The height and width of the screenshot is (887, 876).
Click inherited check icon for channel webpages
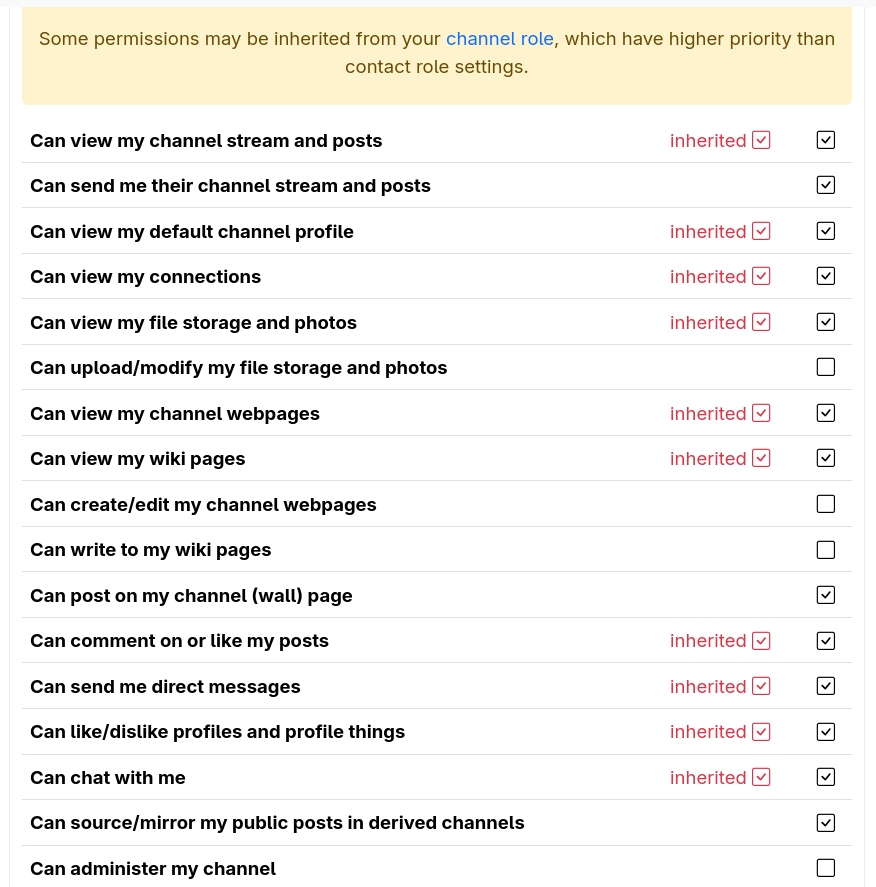point(761,413)
